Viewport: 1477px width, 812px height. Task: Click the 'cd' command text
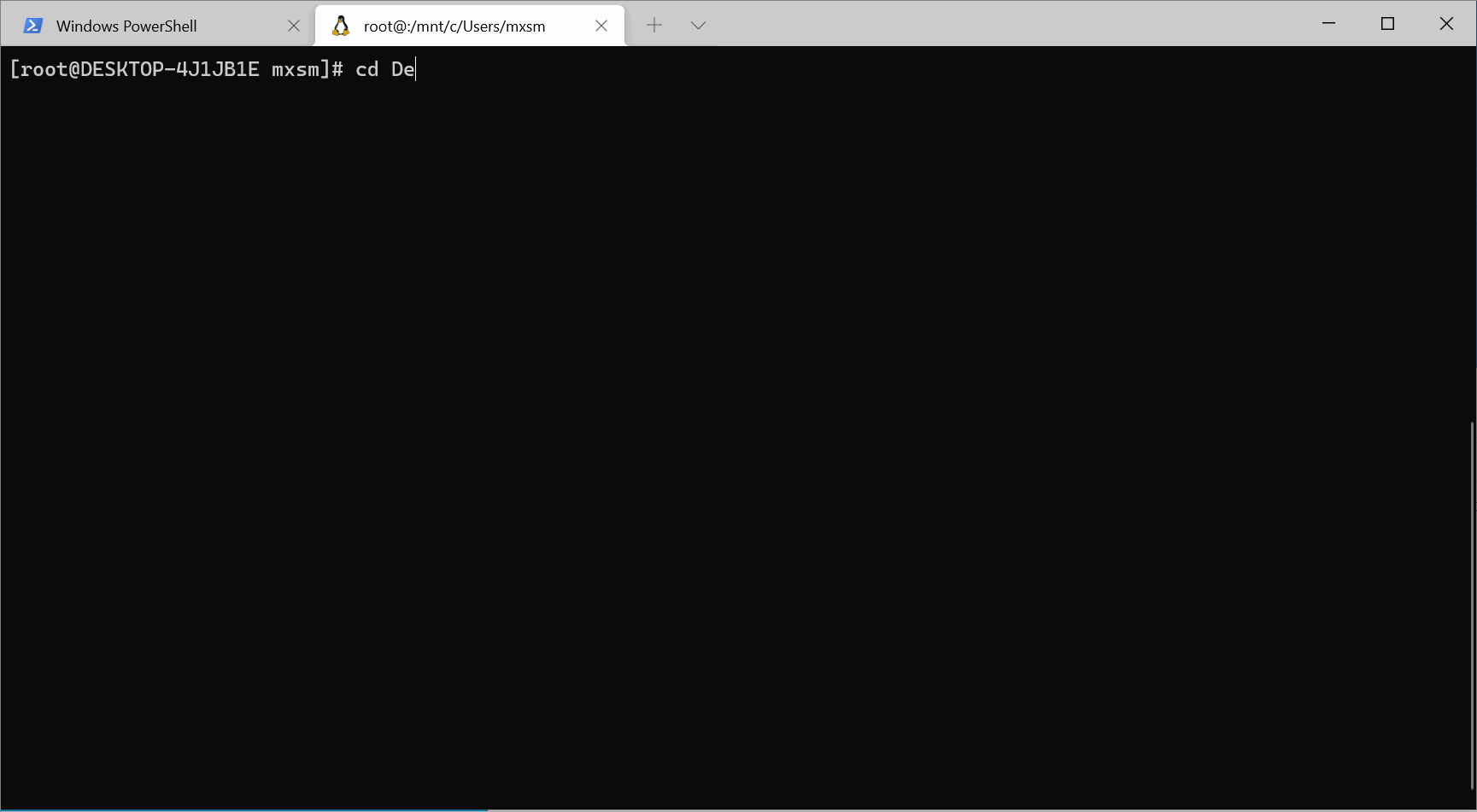click(366, 69)
